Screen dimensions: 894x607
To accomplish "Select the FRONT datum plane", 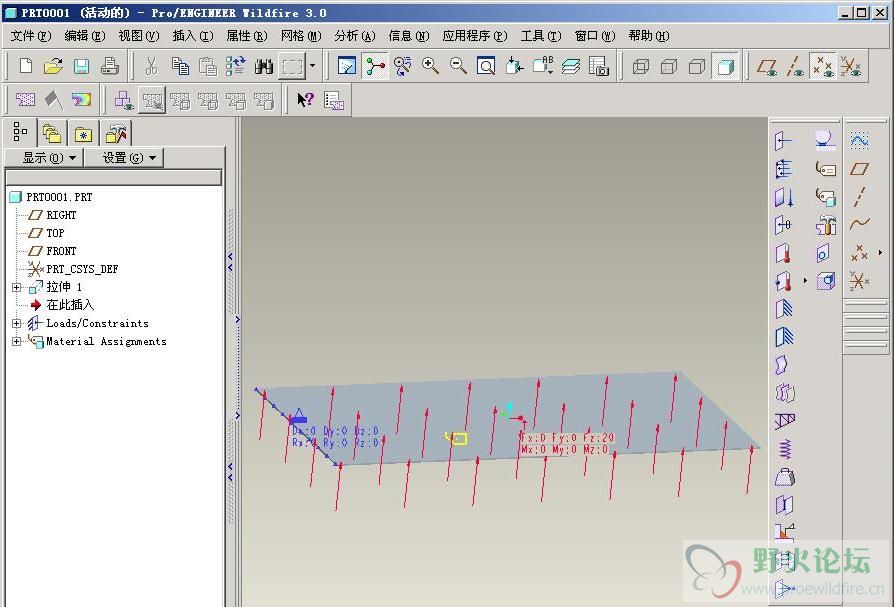I will [x=61, y=251].
